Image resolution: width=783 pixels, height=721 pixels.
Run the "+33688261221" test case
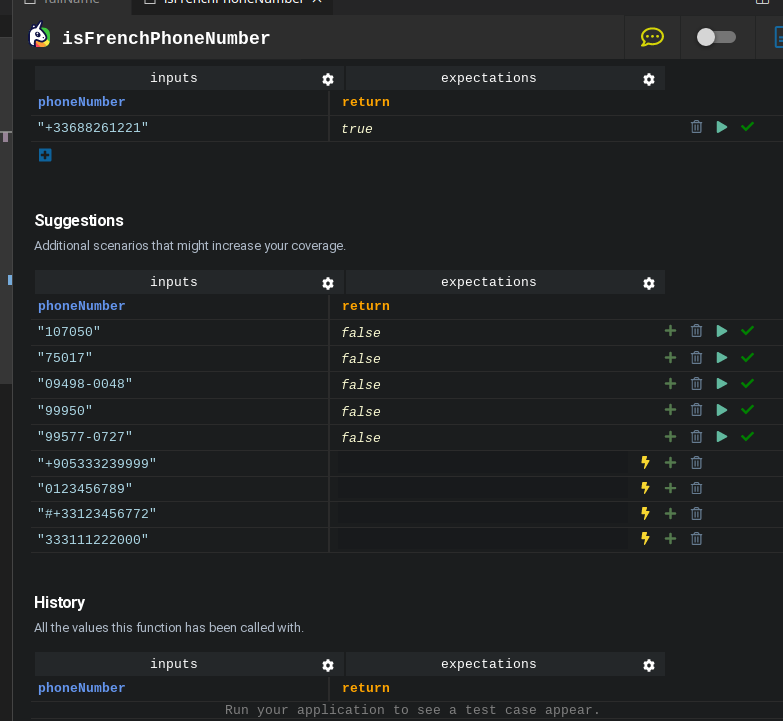pyautogui.click(x=722, y=127)
